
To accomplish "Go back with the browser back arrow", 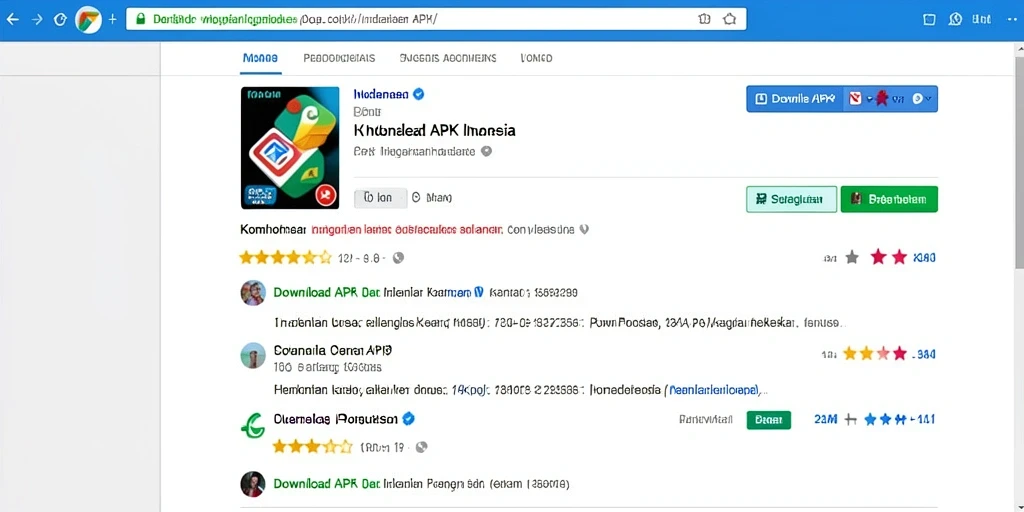I will (12, 20).
